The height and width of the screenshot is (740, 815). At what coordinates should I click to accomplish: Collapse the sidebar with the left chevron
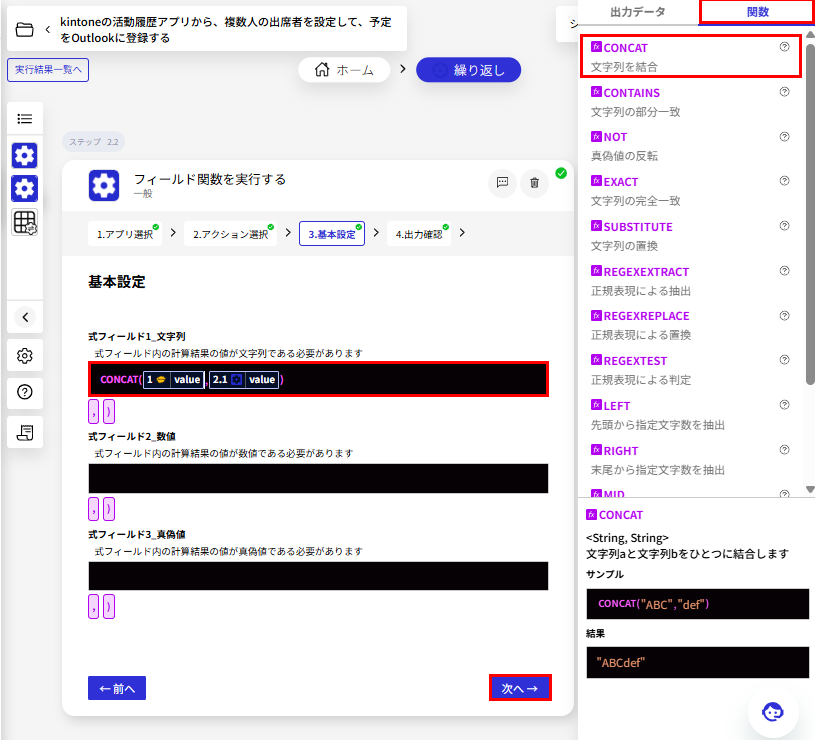point(24,317)
